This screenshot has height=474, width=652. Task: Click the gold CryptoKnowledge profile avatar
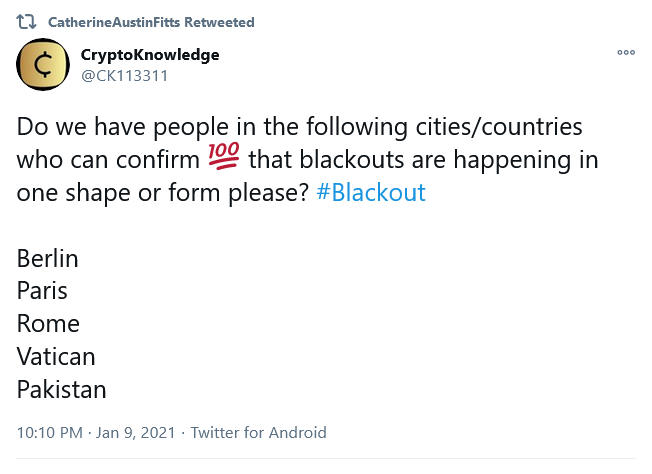(43, 66)
